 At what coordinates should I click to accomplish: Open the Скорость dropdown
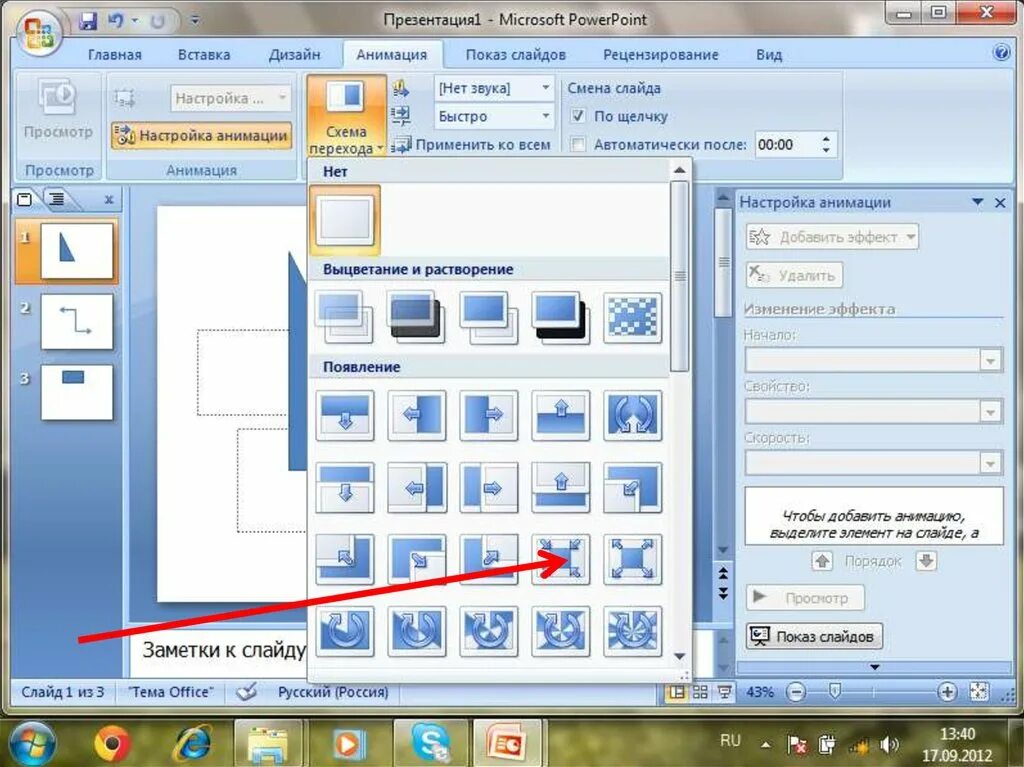(874, 463)
